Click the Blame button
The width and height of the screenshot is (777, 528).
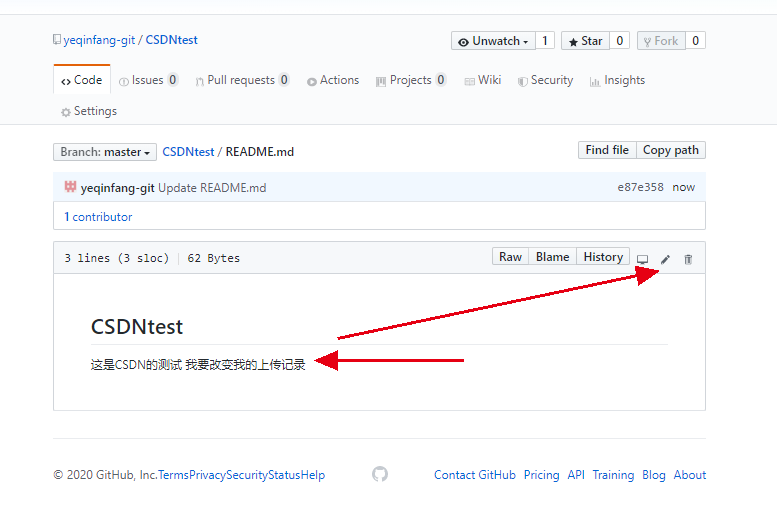point(553,257)
